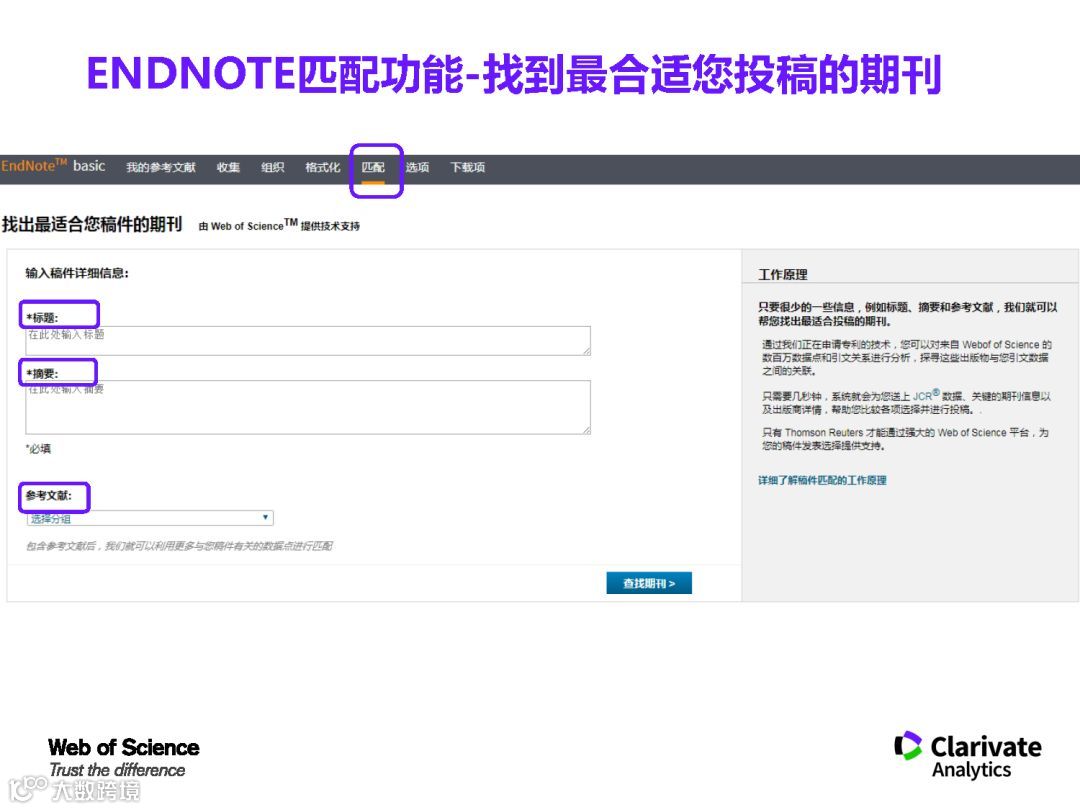1080x810 pixels.
Task: Click the EndNote basic logo
Action: [53, 166]
